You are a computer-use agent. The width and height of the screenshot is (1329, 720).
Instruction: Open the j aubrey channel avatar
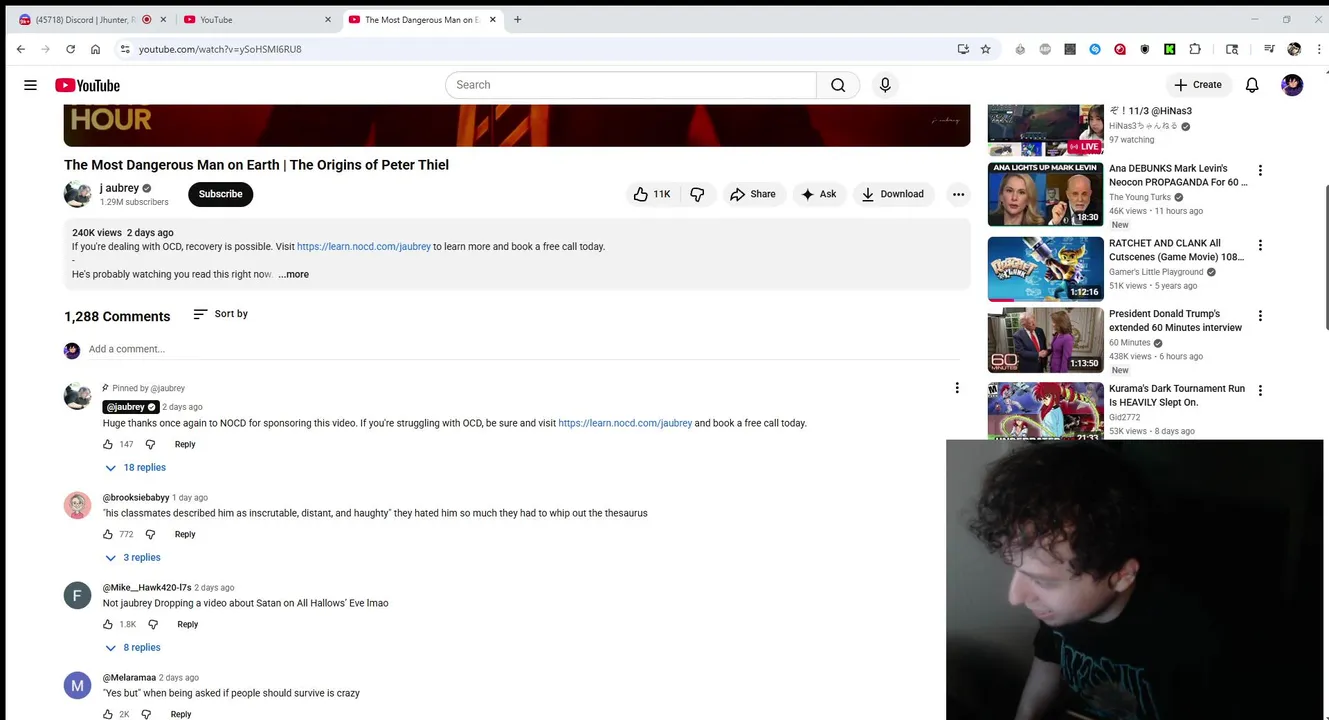[x=77, y=194]
